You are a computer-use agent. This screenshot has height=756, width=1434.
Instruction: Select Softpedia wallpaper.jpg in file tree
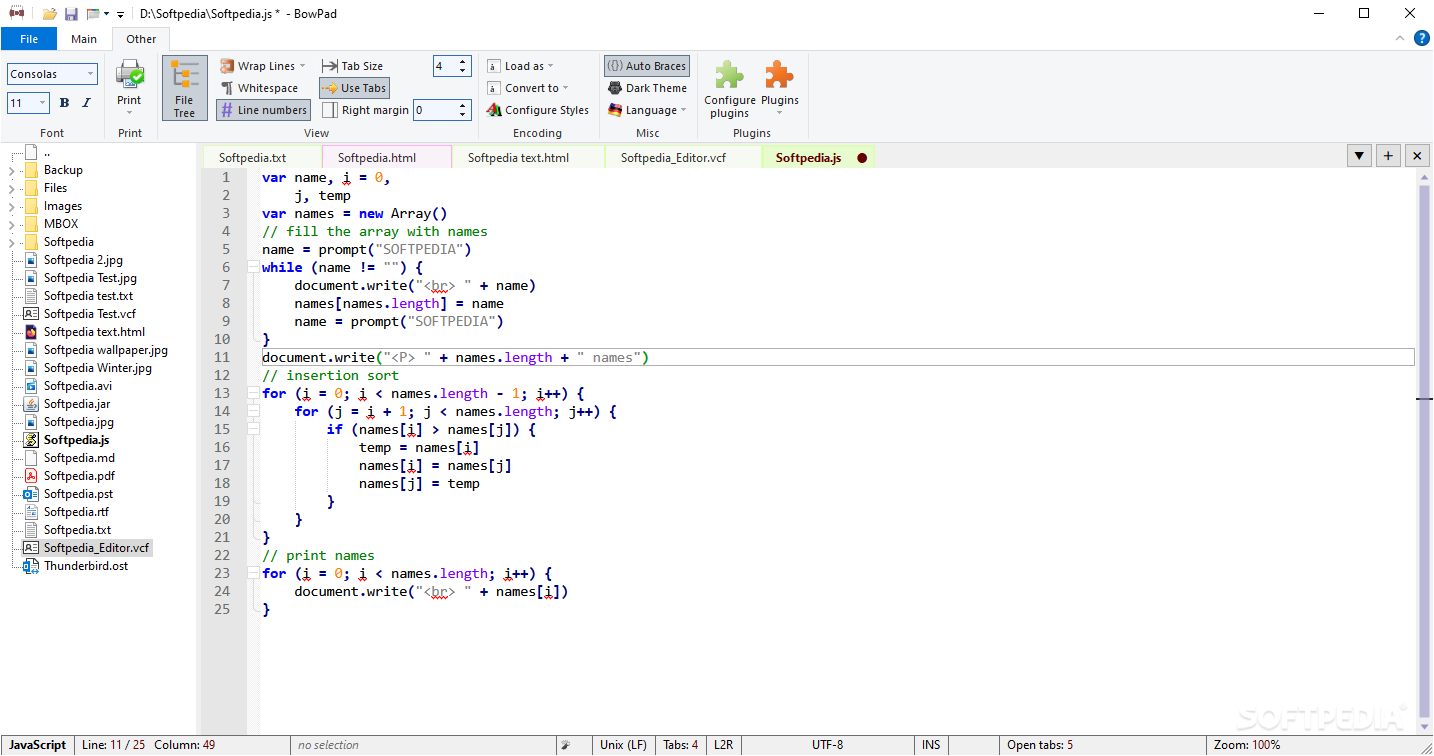coord(105,350)
